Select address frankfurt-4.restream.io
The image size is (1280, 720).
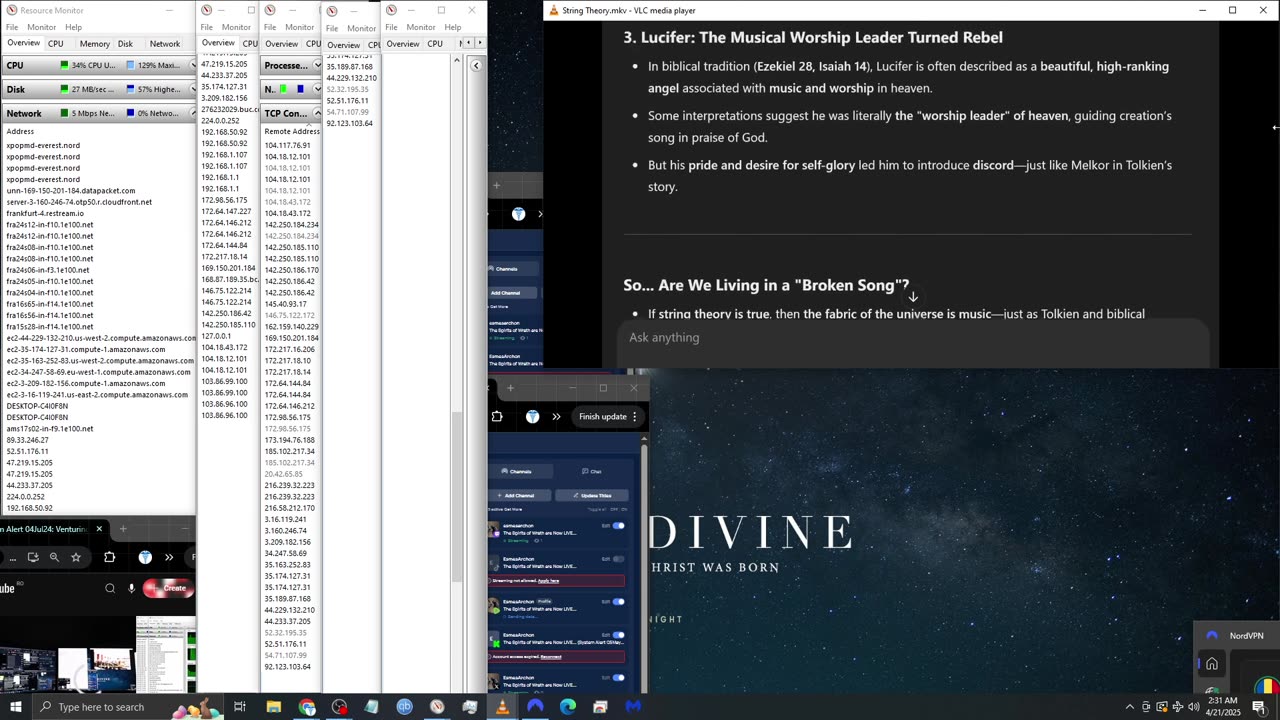coord(45,213)
